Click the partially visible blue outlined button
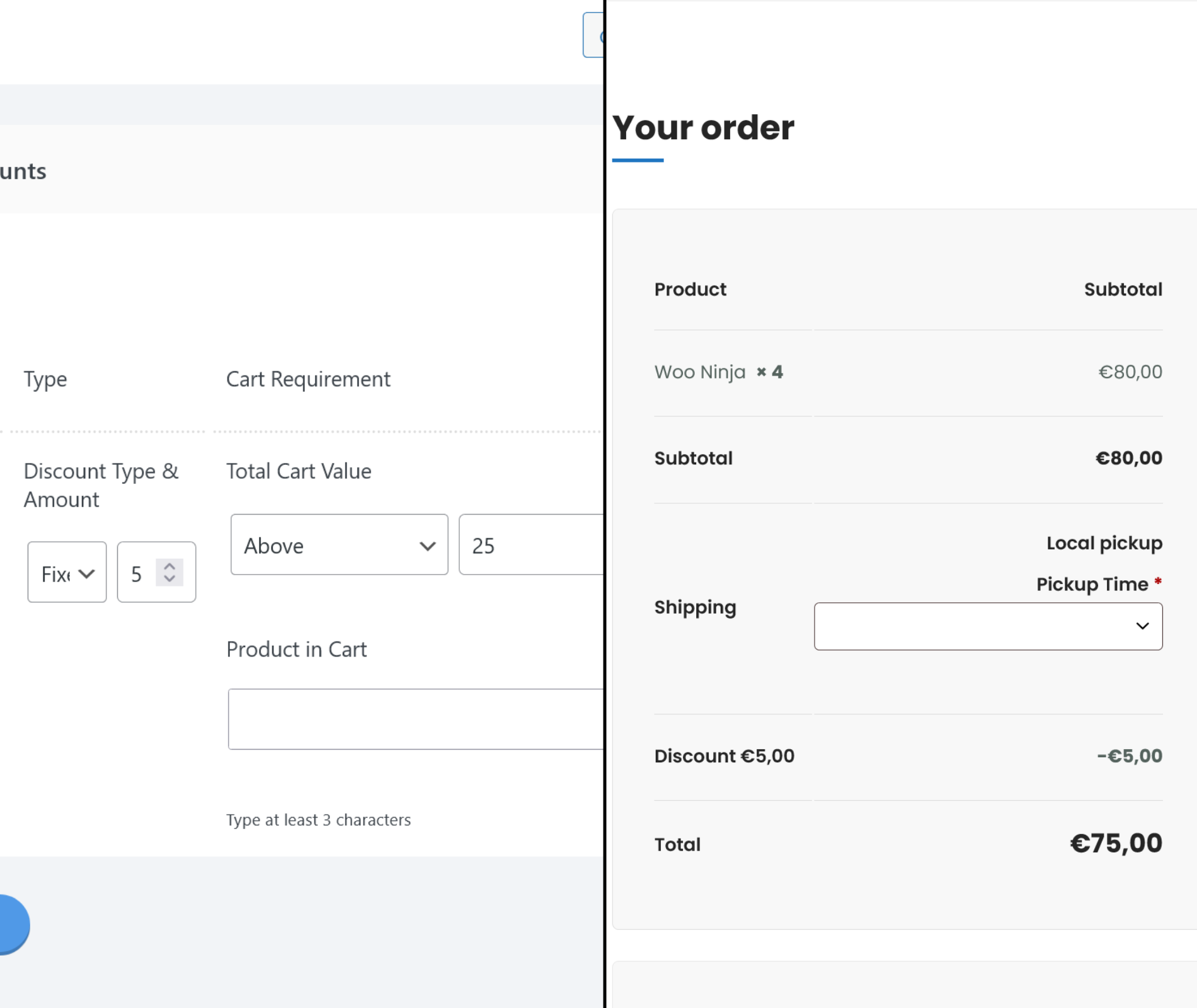Image resolution: width=1197 pixels, height=1008 pixels. [x=593, y=35]
